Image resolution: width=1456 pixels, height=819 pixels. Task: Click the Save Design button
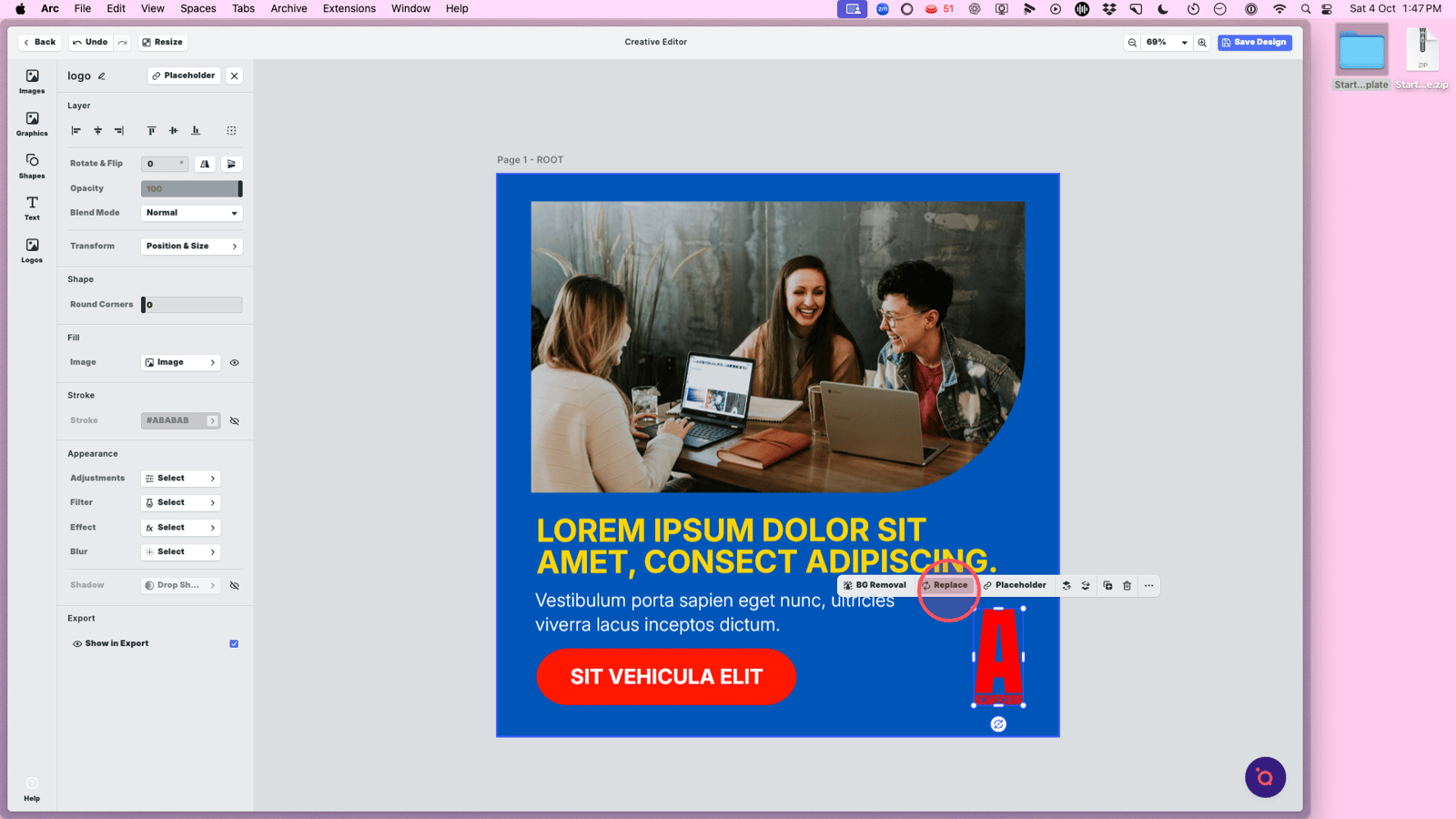point(1254,43)
